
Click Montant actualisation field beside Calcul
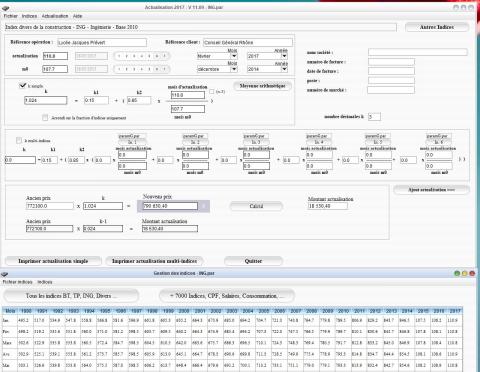(328, 206)
